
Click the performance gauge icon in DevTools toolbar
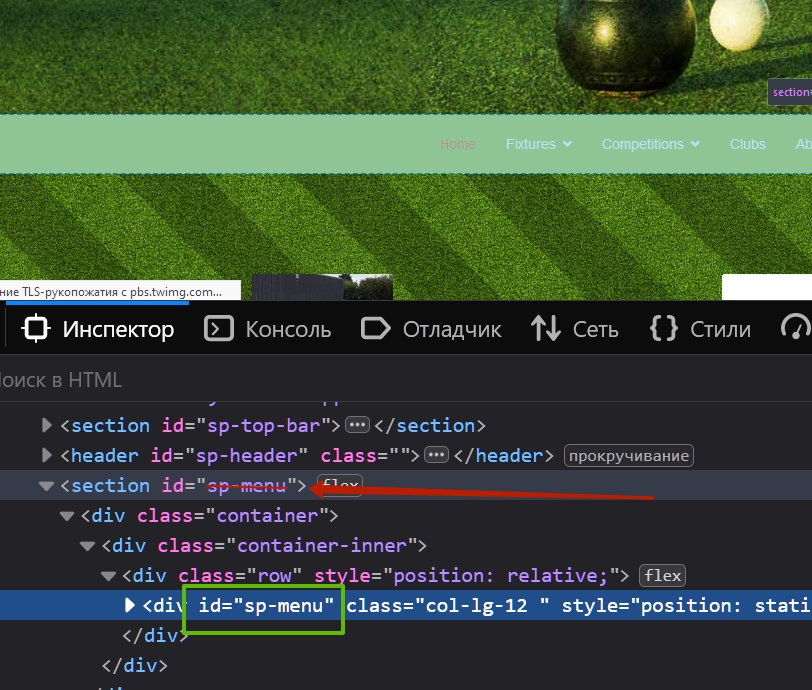tap(796, 329)
